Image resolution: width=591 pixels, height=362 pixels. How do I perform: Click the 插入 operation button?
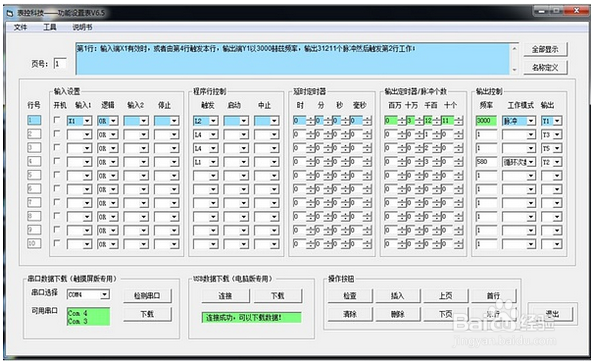pyautogui.click(x=398, y=296)
